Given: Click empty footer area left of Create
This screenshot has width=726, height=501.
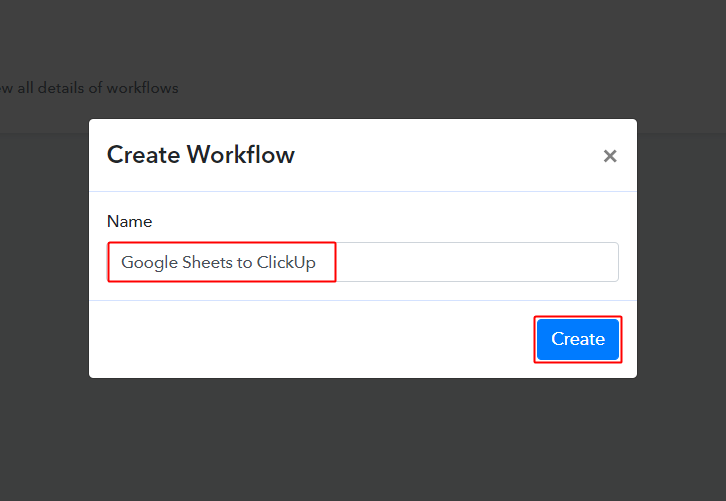Looking at the screenshot, I should 300,339.
